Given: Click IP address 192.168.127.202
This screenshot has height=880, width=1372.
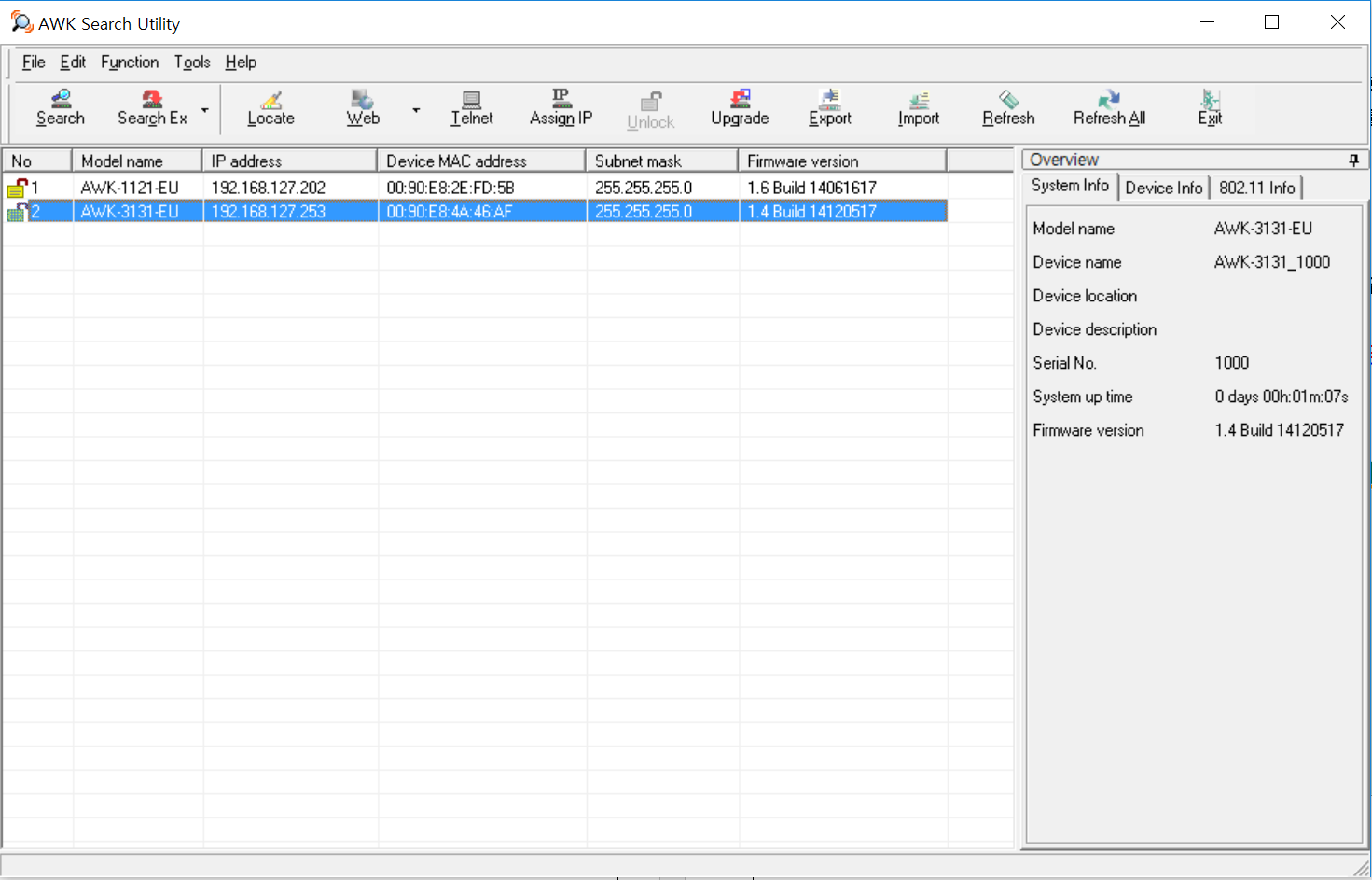Looking at the screenshot, I should pos(269,188).
